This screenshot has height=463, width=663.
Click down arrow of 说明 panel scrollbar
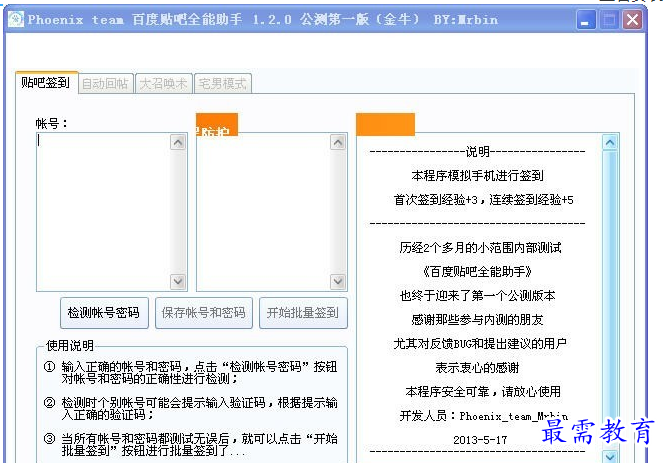610,456
